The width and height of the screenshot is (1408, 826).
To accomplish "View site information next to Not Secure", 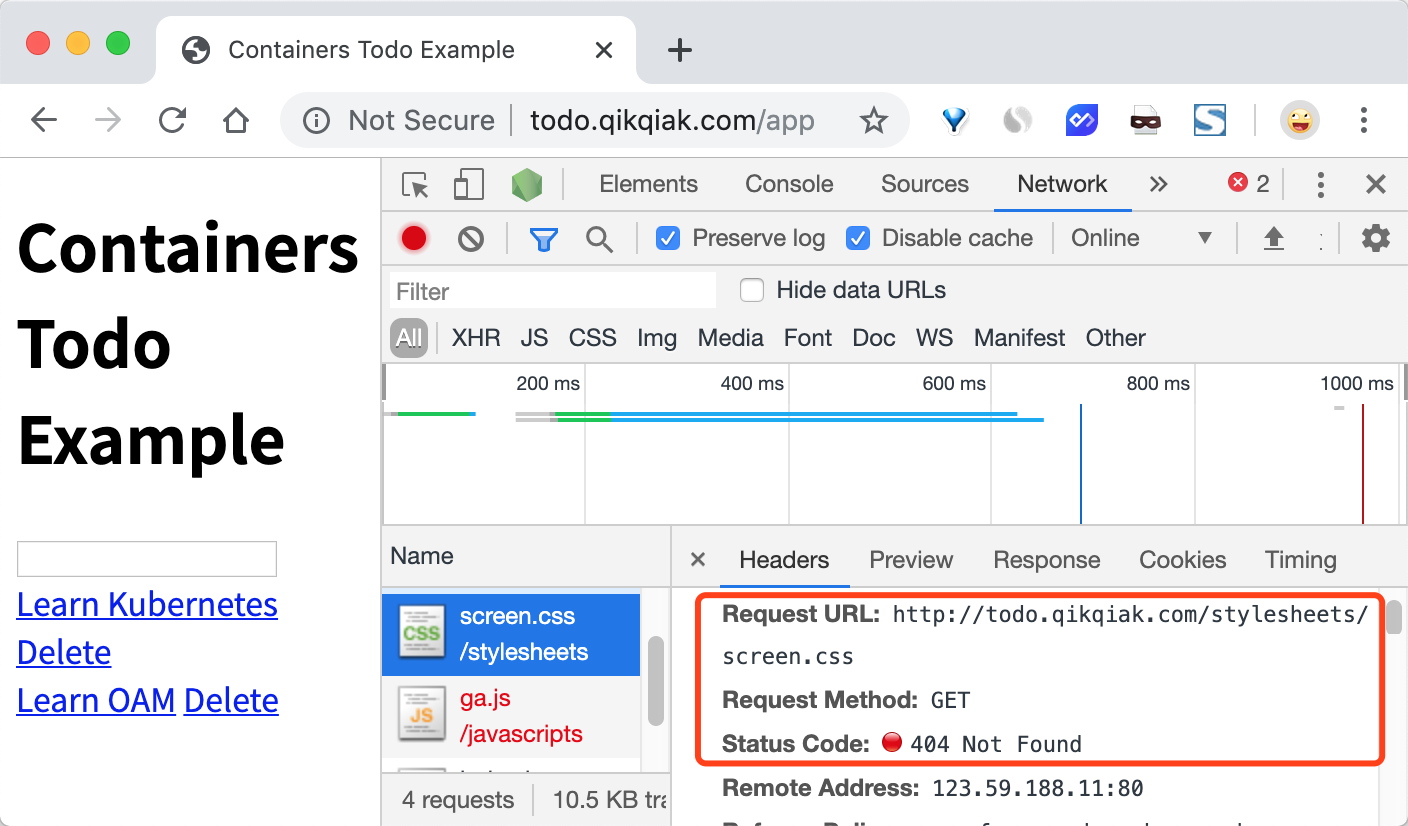I will coord(316,121).
